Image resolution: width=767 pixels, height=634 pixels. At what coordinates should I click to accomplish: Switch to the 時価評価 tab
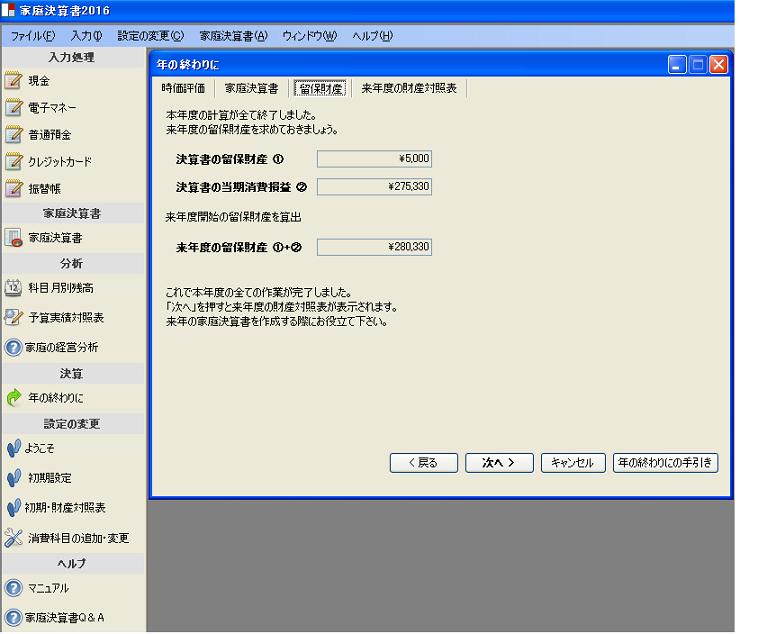[186, 88]
